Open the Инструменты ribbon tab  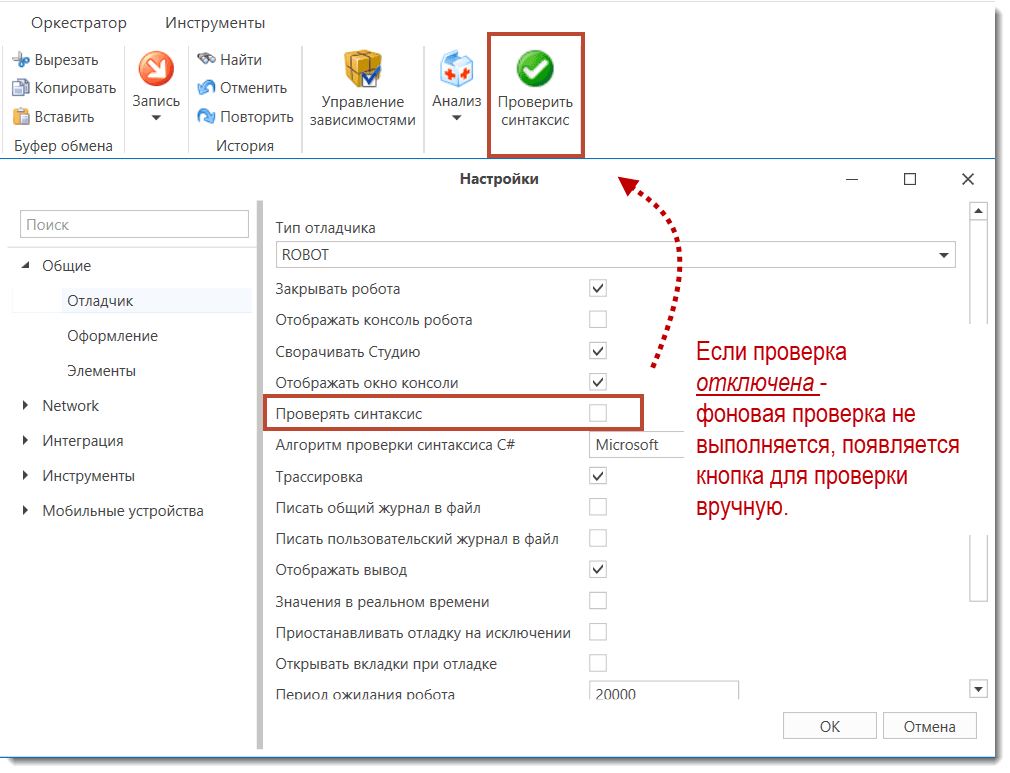tap(215, 22)
